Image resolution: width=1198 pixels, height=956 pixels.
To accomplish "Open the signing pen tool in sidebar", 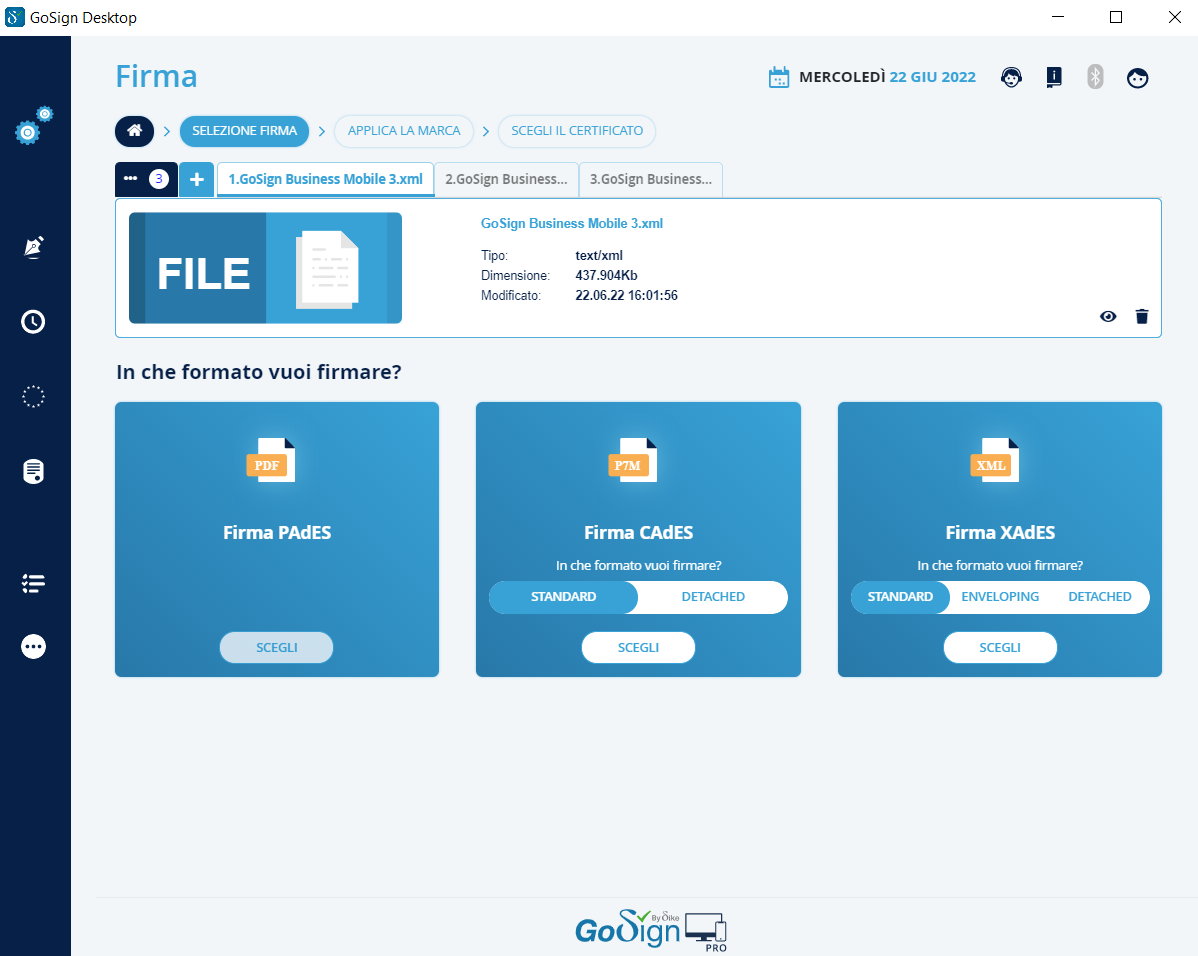I will 34,247.
